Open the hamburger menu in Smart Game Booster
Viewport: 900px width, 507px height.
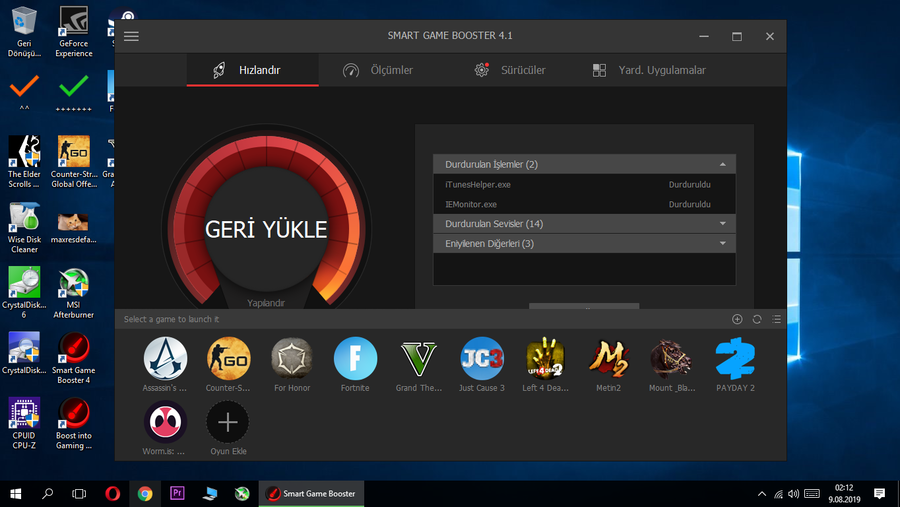[131, 36]
